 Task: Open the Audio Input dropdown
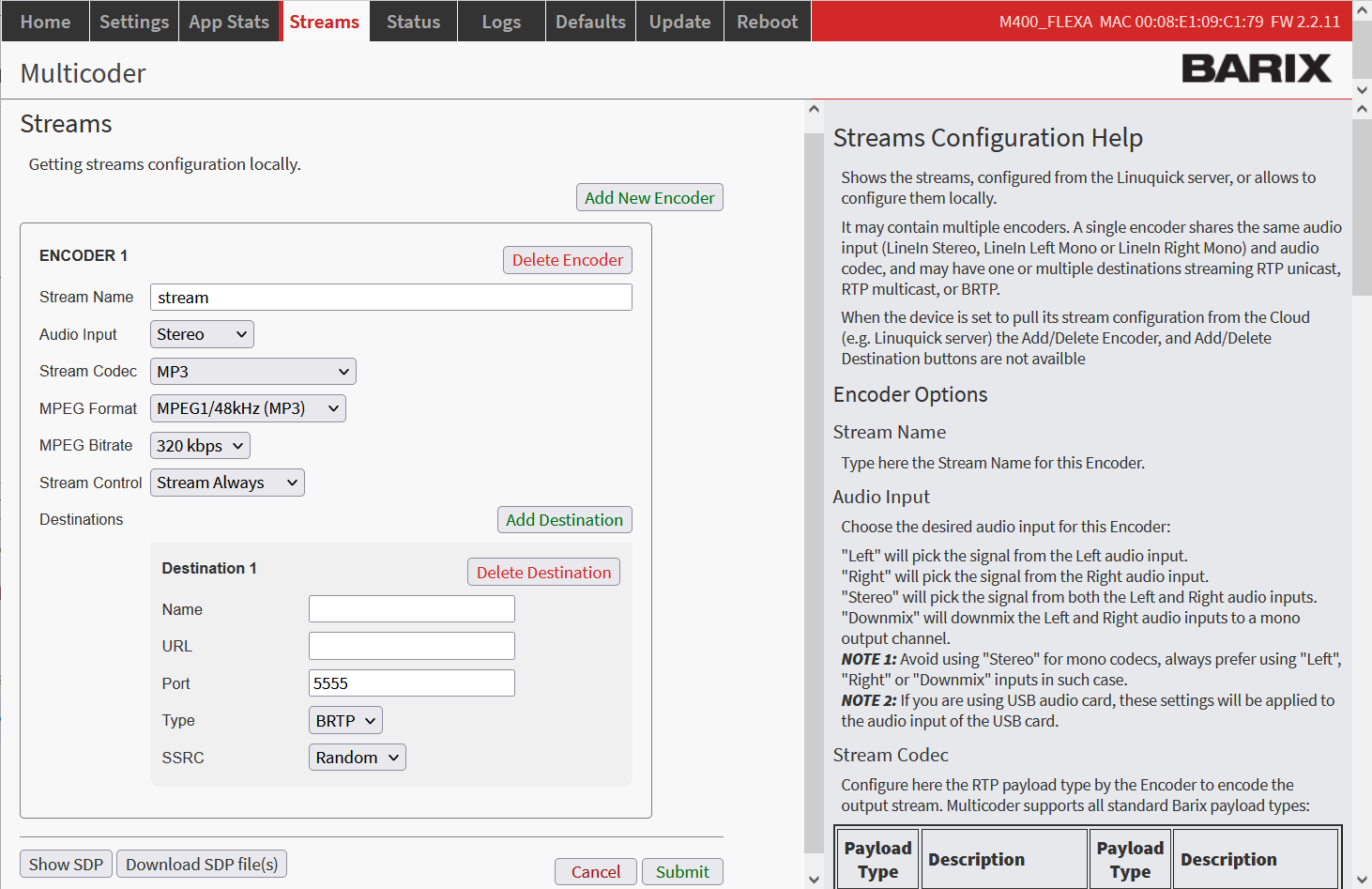click(202, 334)
